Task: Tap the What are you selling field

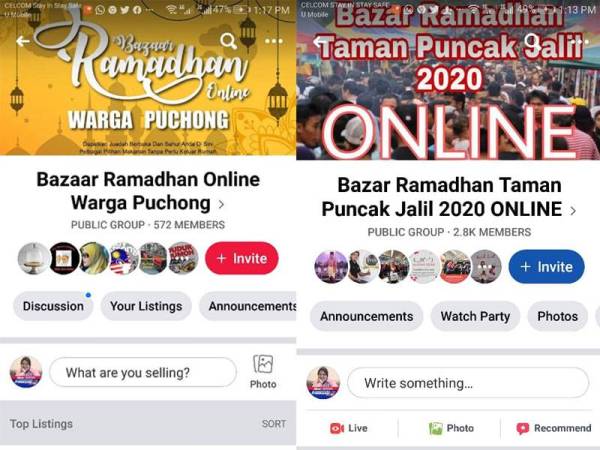Action: coord(143,372)
